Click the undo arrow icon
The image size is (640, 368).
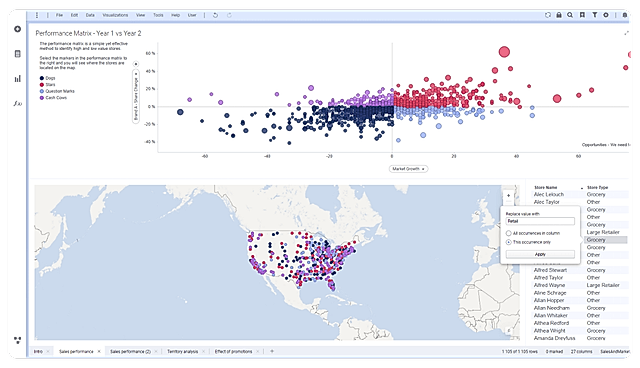tap(215, 15)
